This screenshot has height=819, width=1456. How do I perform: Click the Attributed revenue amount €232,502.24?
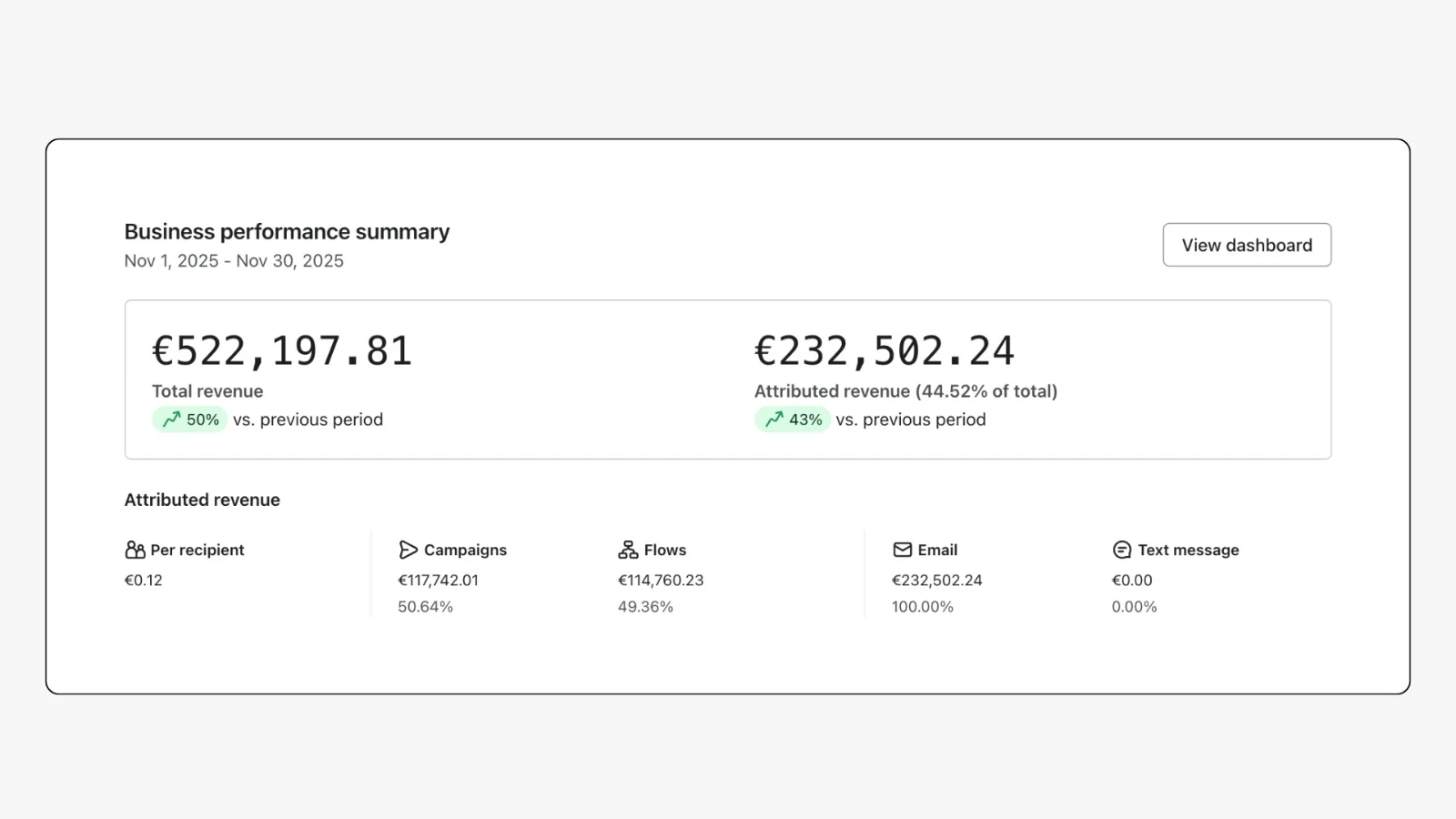point(884,350)
